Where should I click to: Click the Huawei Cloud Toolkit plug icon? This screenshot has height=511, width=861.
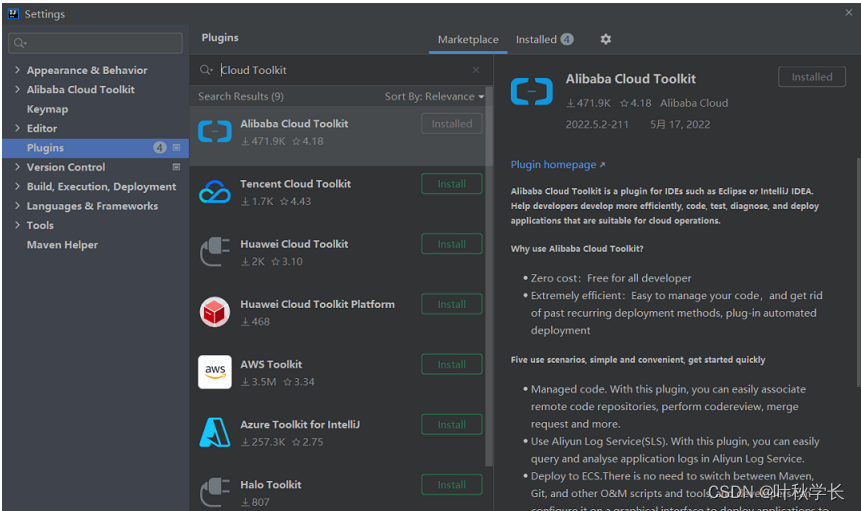215,251
